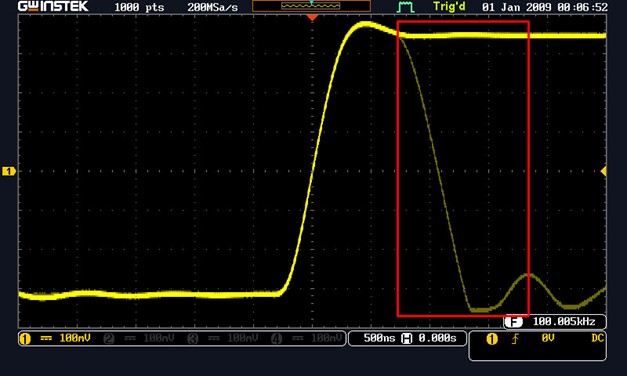Select the 0.000s horizontal delay value
627x376 pixels.
point(437,338)
